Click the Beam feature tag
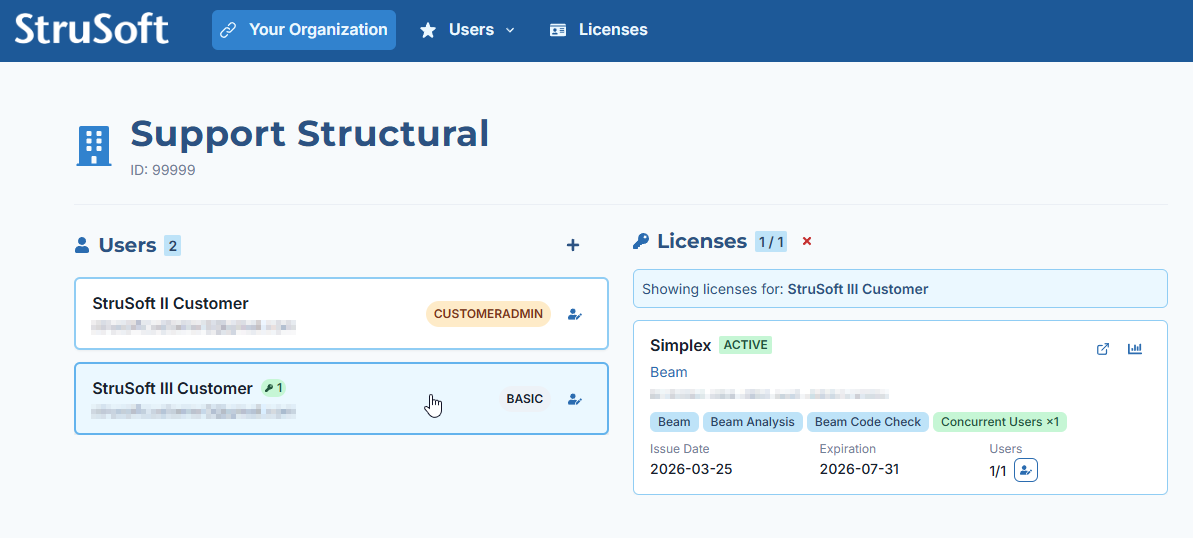This screenshot has height=538, width=1193. (674, 422)
